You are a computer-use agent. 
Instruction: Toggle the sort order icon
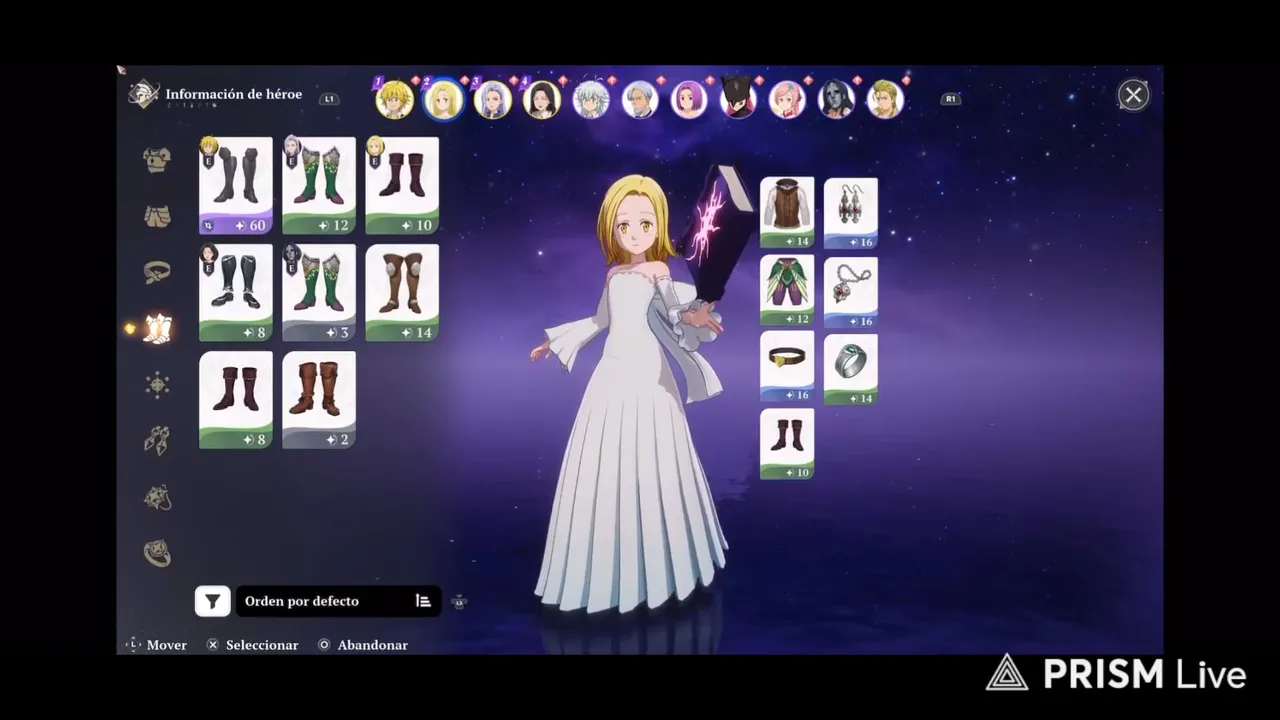pos(423,601)
